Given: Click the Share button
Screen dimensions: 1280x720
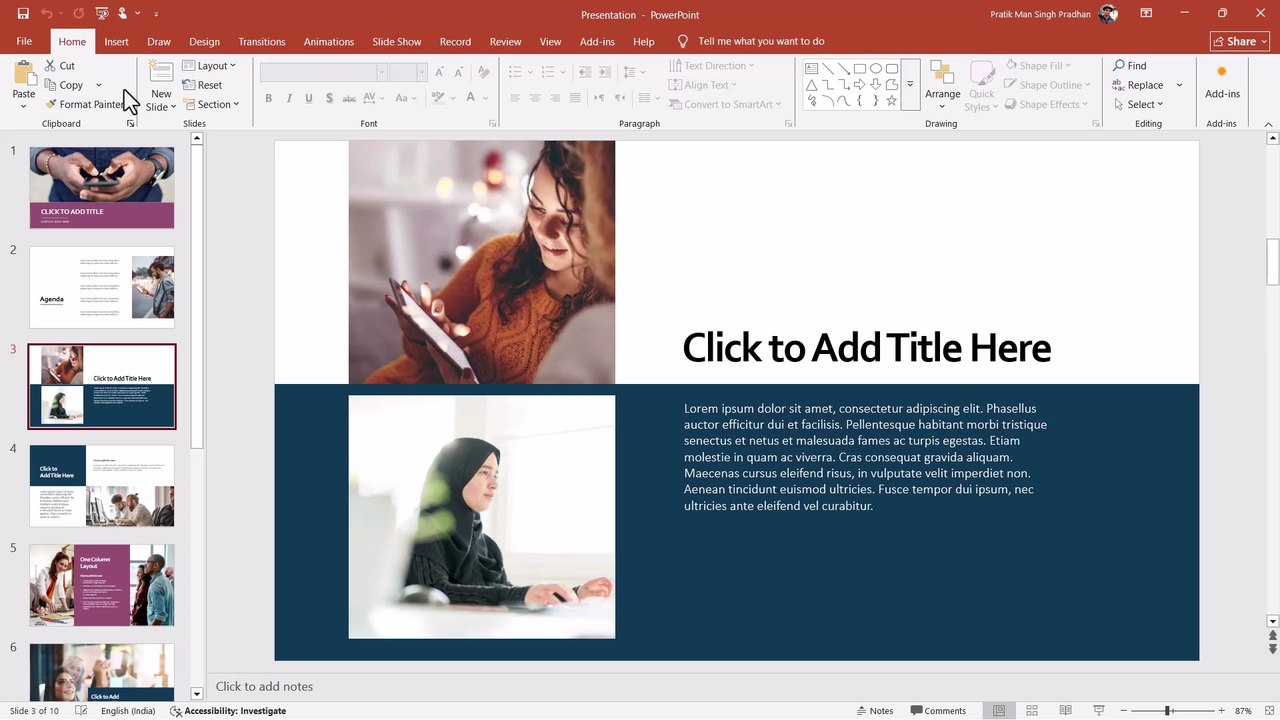Looking at the screenshot, I should (x=1239, y=41).
